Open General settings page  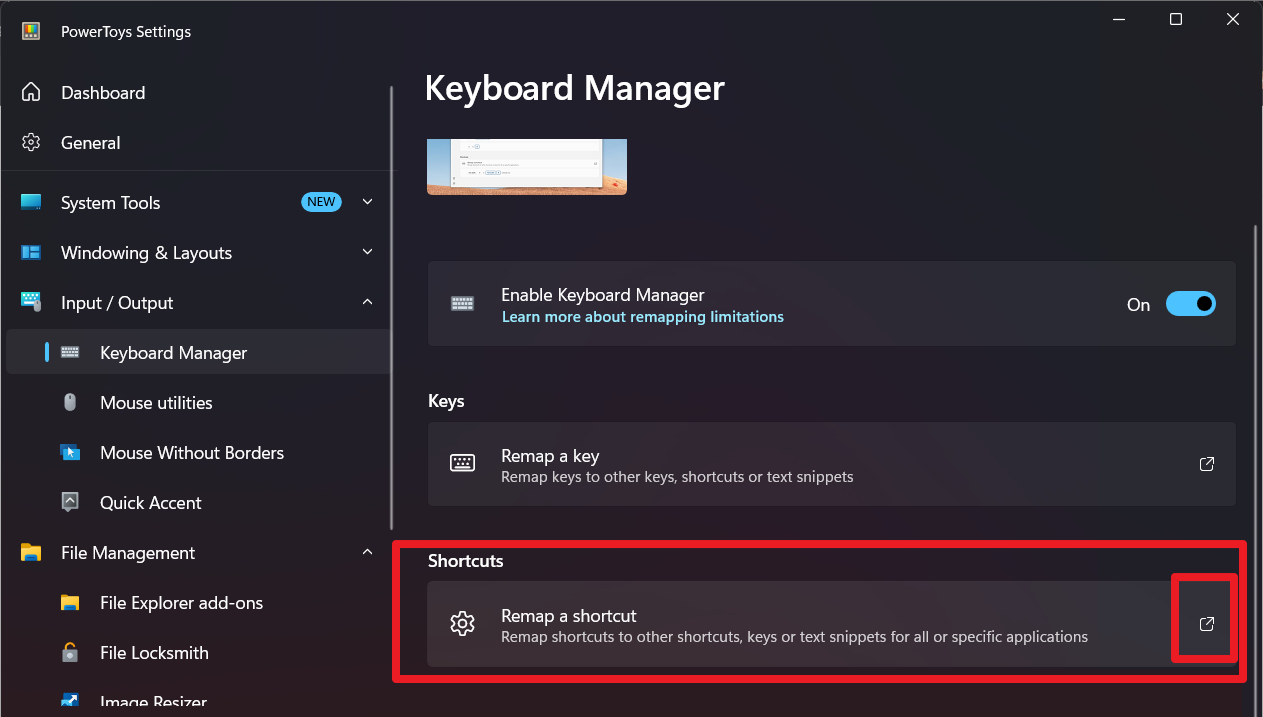coord(91,143)
